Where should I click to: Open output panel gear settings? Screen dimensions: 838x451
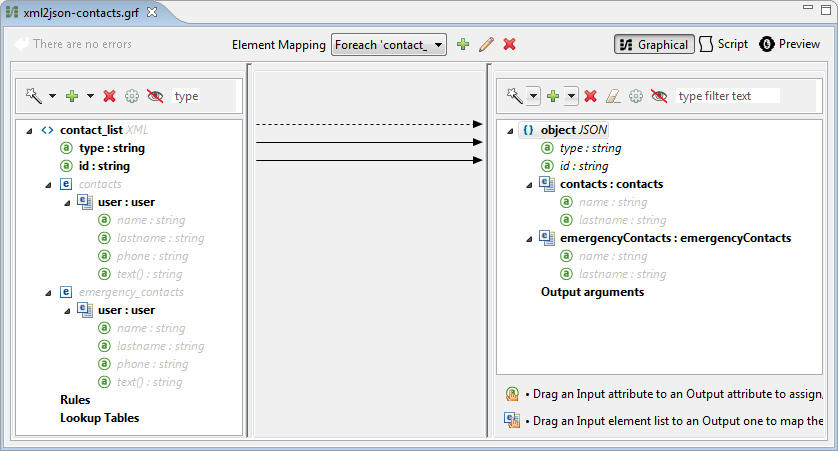(x=635, y=96)
